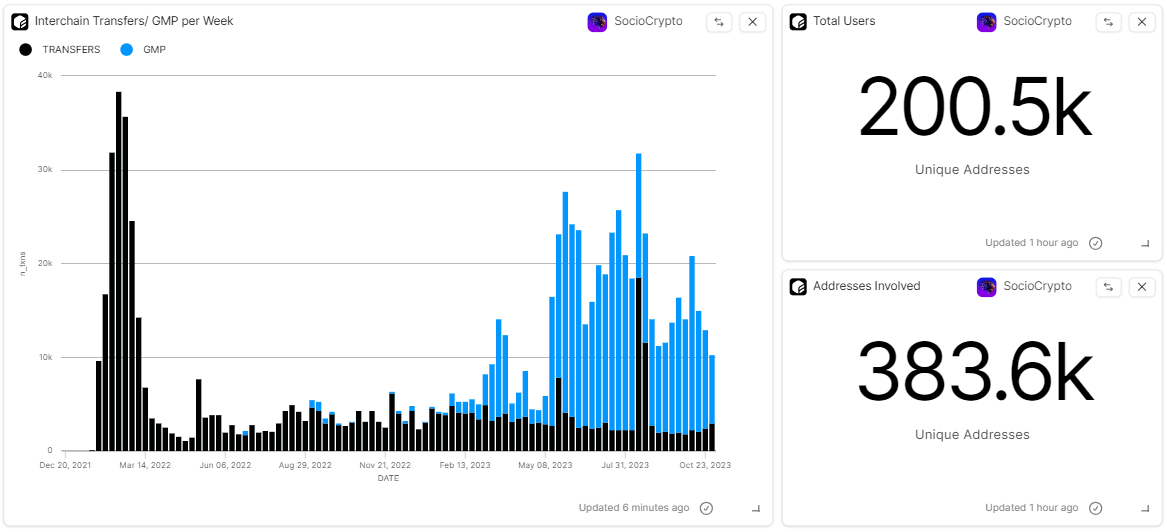1167x532 pixels.
Task: Toggle TRANSFERS series in chart legend
Action: (60, 50)
